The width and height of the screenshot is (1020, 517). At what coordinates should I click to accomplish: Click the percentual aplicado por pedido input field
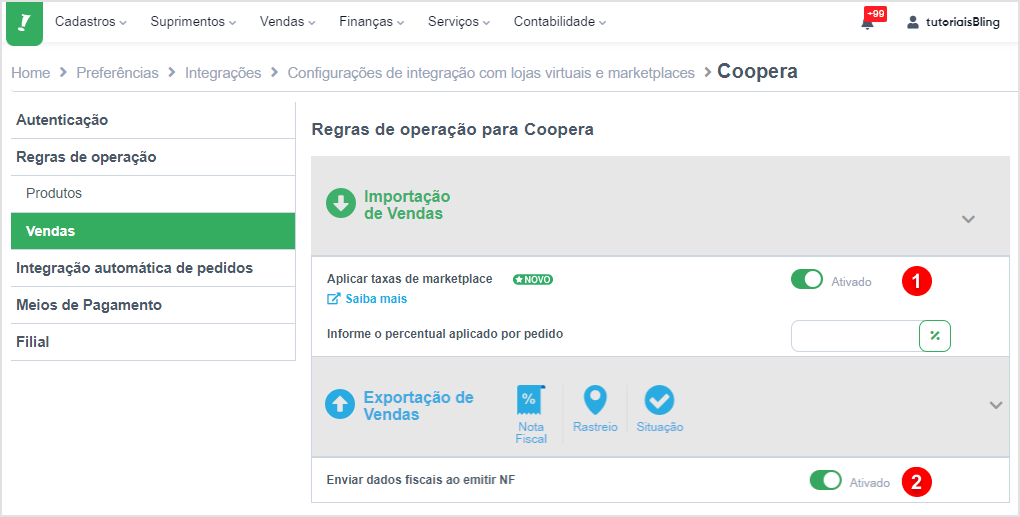coord(855,336)
